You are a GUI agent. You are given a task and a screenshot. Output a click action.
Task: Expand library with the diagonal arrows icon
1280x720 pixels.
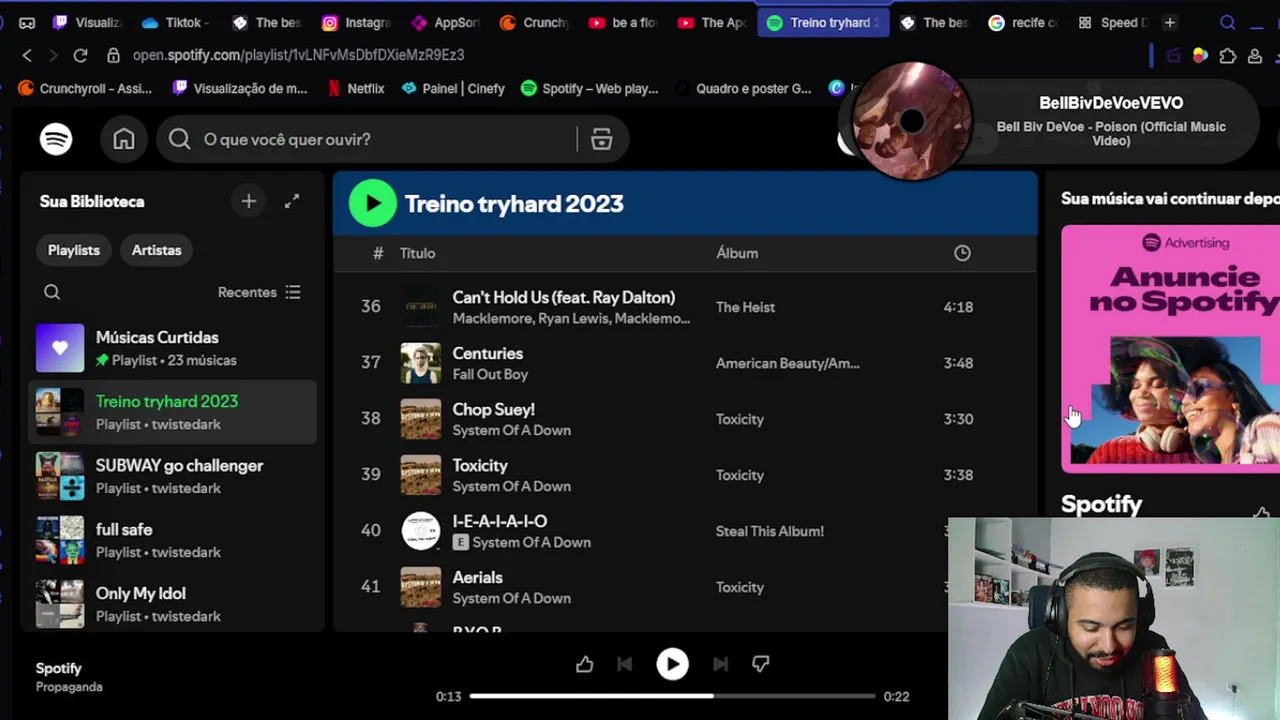tap(292, 201)
